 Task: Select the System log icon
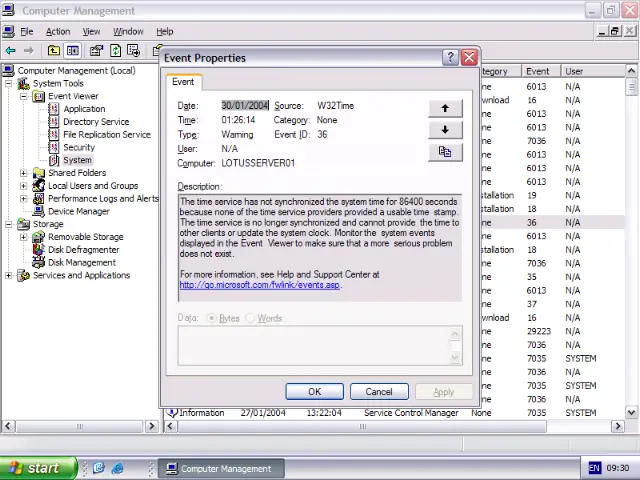(x=53, y=160)
